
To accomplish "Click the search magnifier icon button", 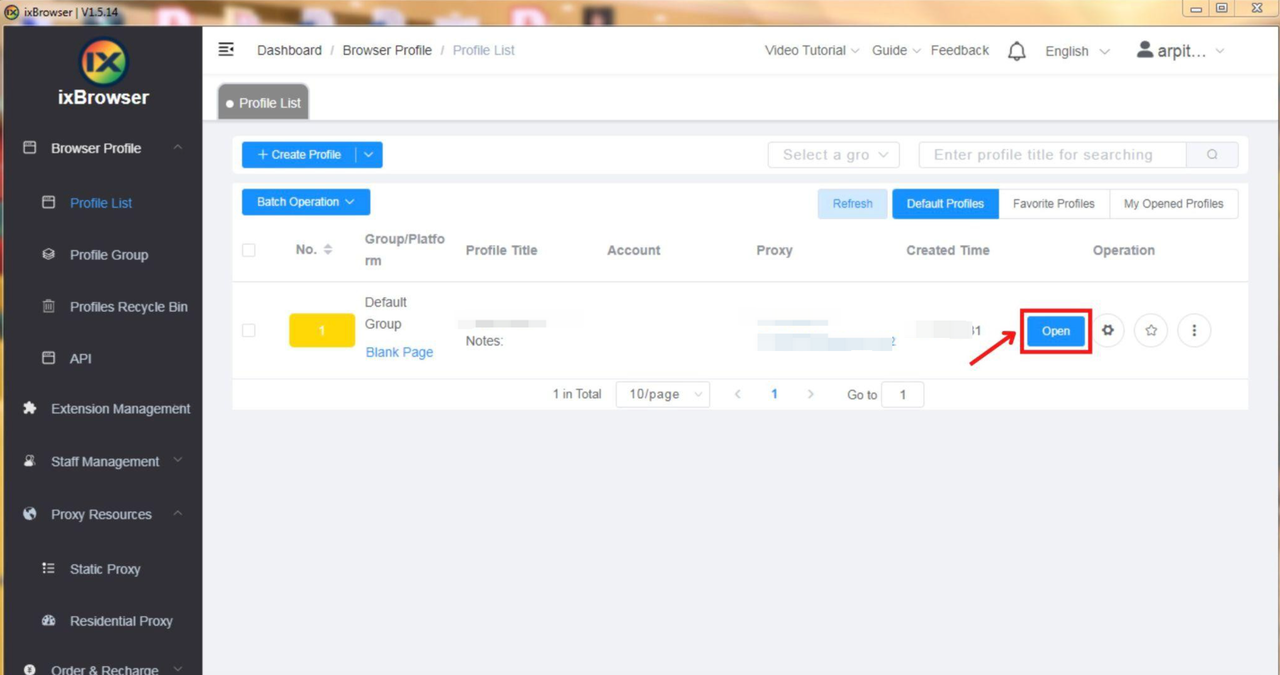I will click(x=1212, y=155).
